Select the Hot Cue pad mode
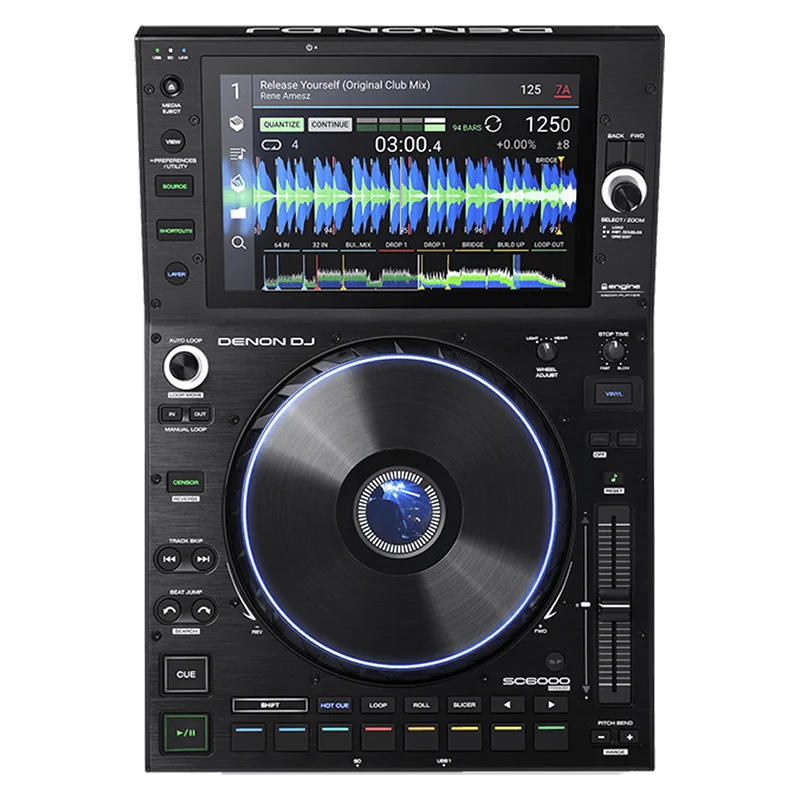Screen dimensions: 800x800 (x=335, y=705)
